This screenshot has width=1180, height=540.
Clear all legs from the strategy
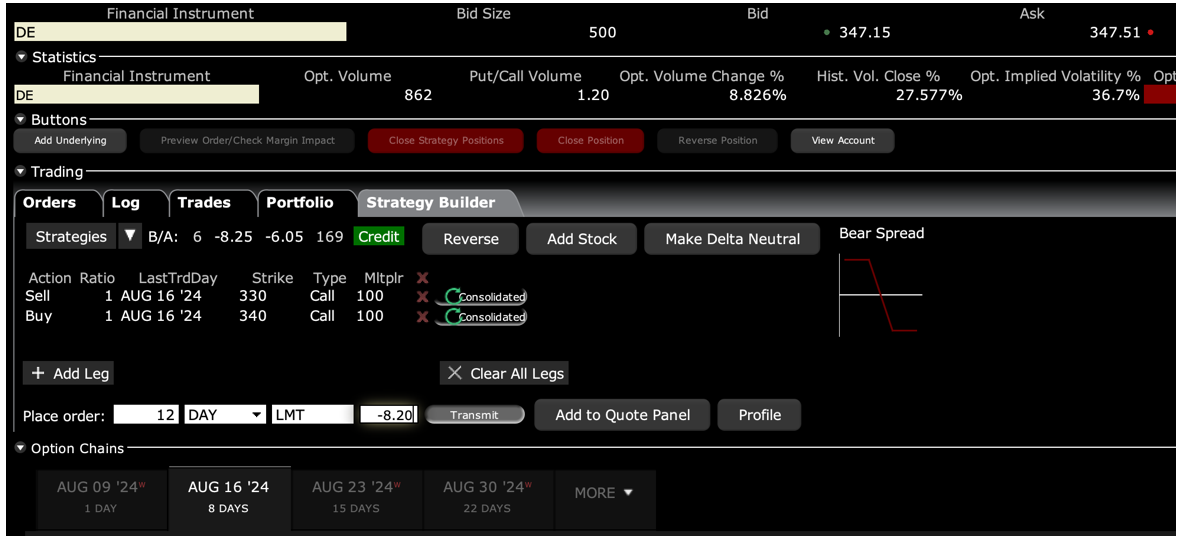(x=505, y=373)
